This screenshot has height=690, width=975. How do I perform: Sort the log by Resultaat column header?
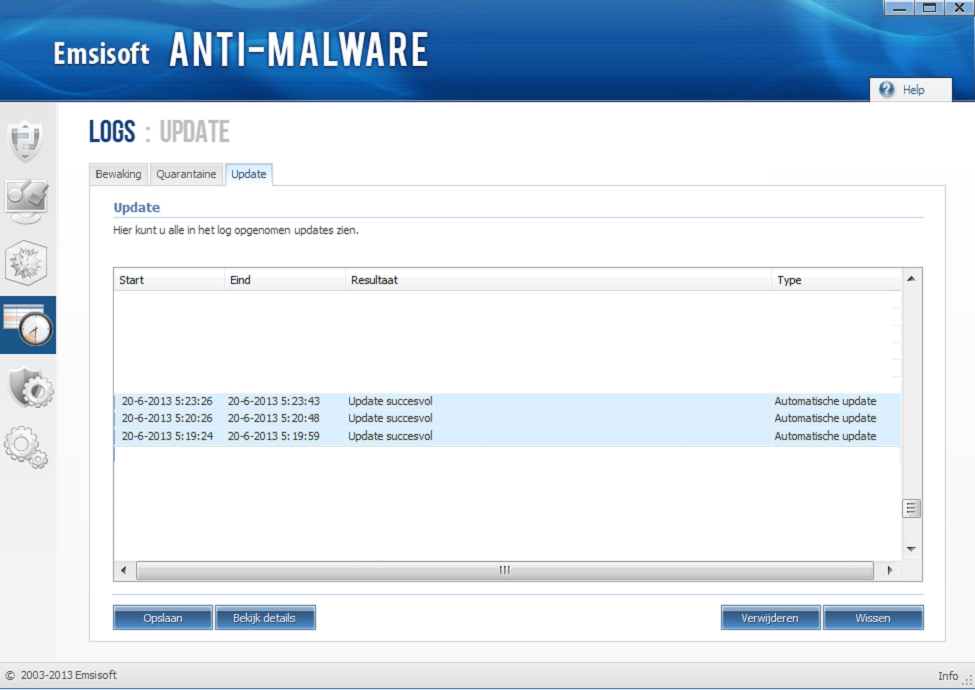pos(558,280)
